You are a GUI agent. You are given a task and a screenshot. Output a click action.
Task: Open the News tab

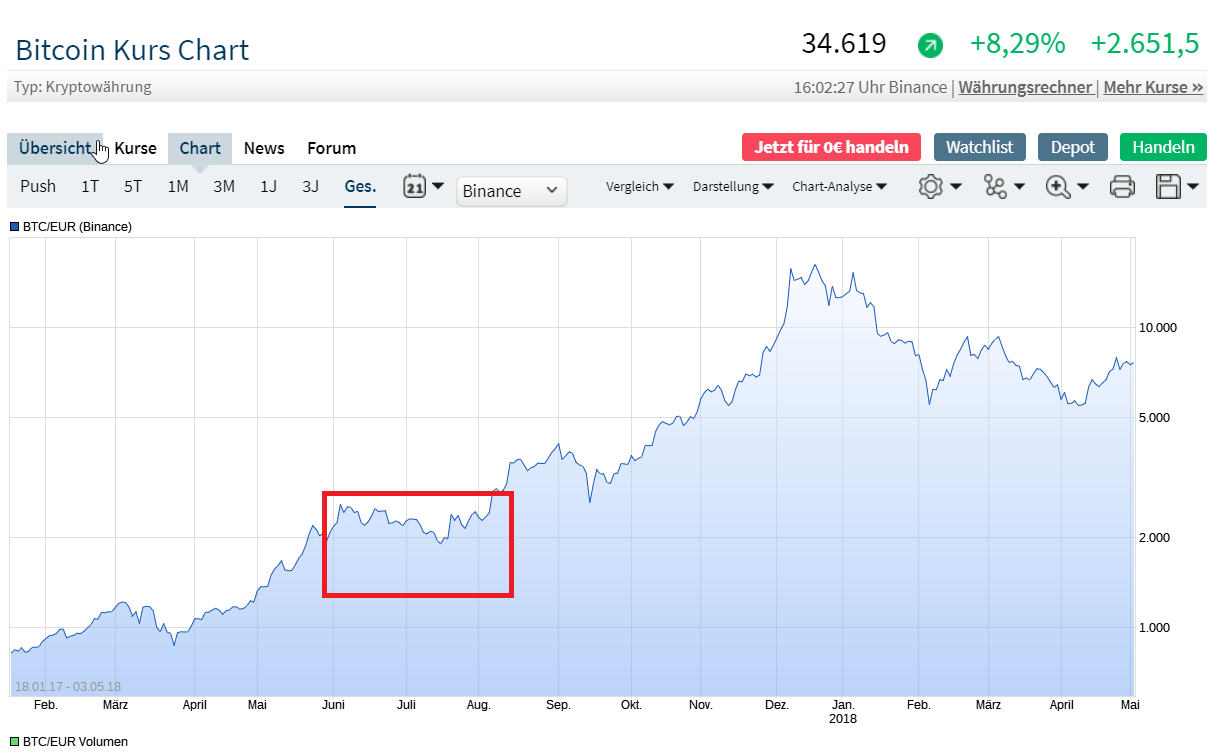tap(264, 148)
